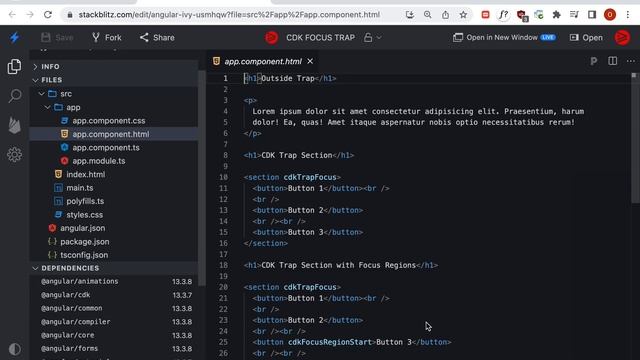Click the Open preview button
This screenshot has width=640, height=360.
(x=586, y=38)
